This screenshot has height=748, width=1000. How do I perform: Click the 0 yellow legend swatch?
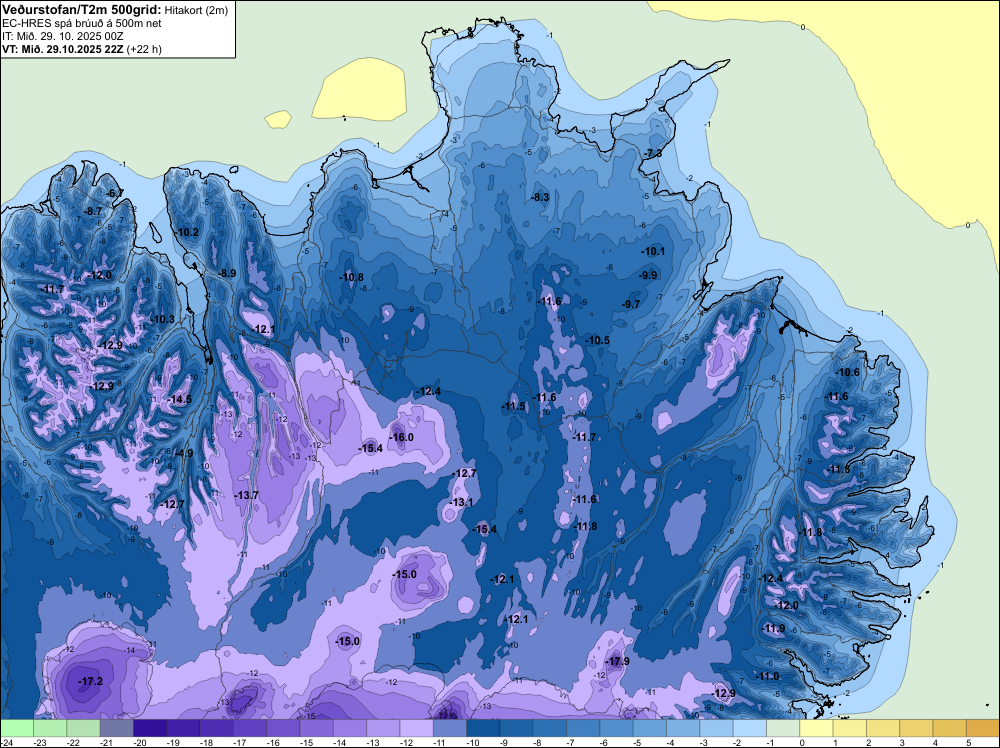point(816,728)
